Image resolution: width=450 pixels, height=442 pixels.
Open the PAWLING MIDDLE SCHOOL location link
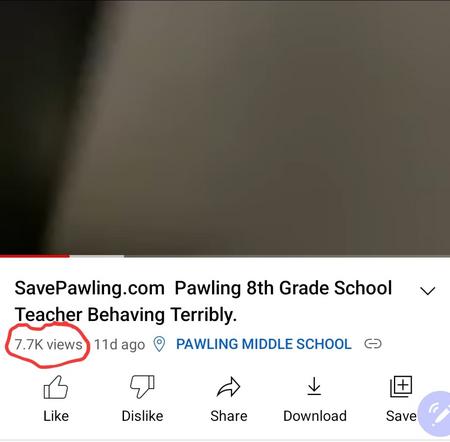(264, 344)
